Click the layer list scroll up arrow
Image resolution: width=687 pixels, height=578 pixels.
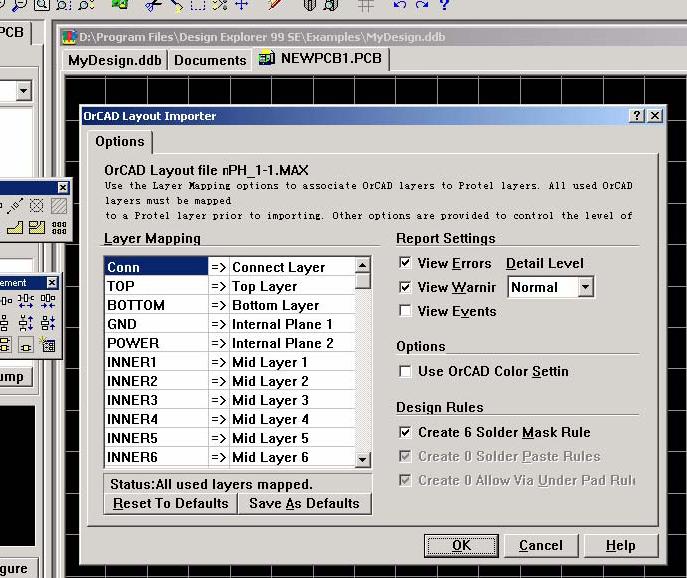point(362,265)
